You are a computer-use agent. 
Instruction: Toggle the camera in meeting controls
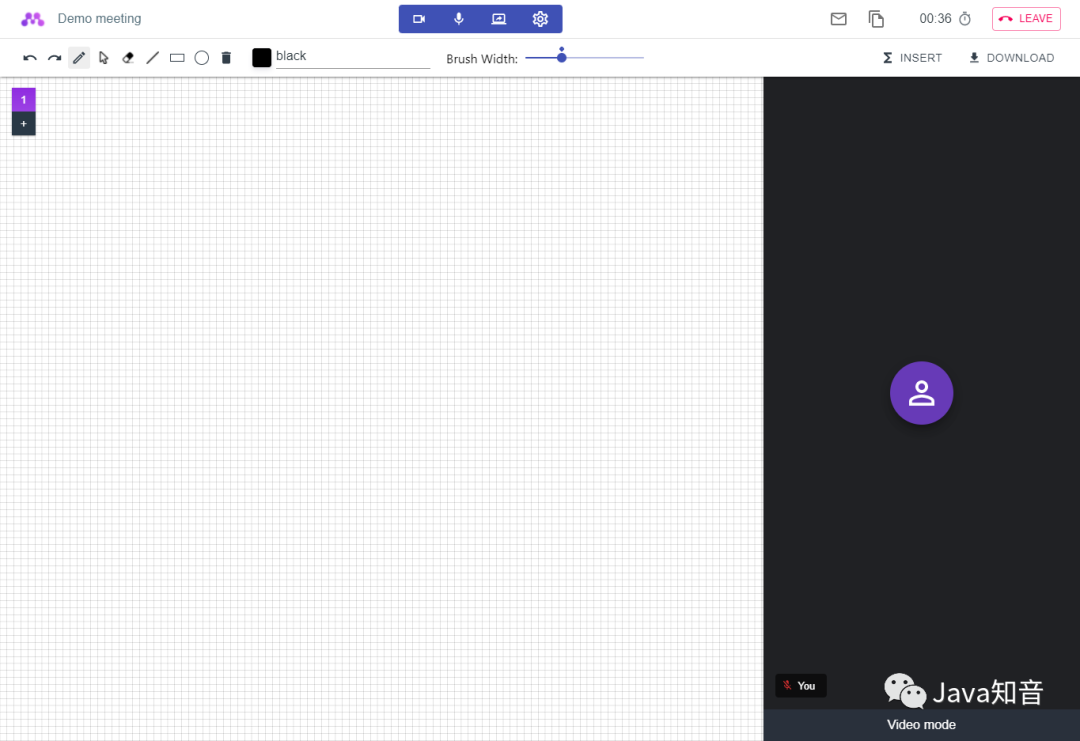pos(419,19)
